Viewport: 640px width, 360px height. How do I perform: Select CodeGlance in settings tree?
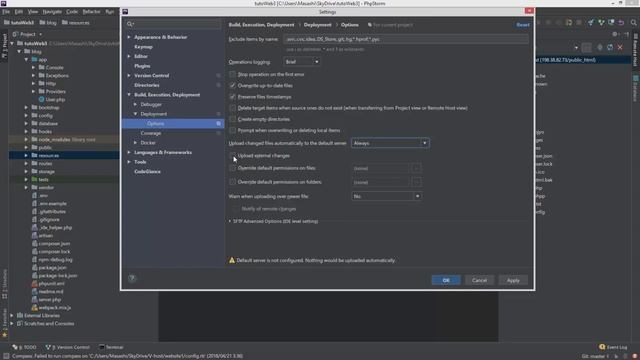(147, 171)
